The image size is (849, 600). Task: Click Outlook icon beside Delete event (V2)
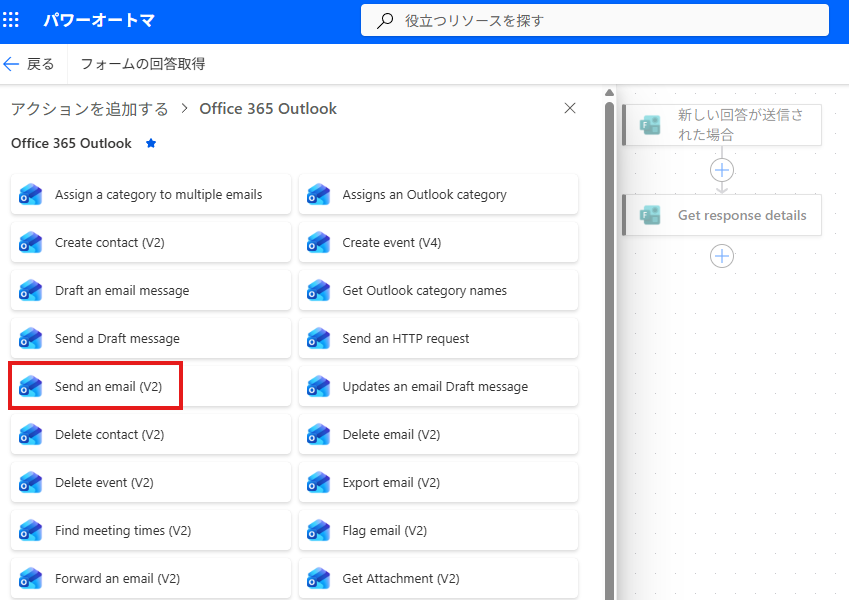30,482
